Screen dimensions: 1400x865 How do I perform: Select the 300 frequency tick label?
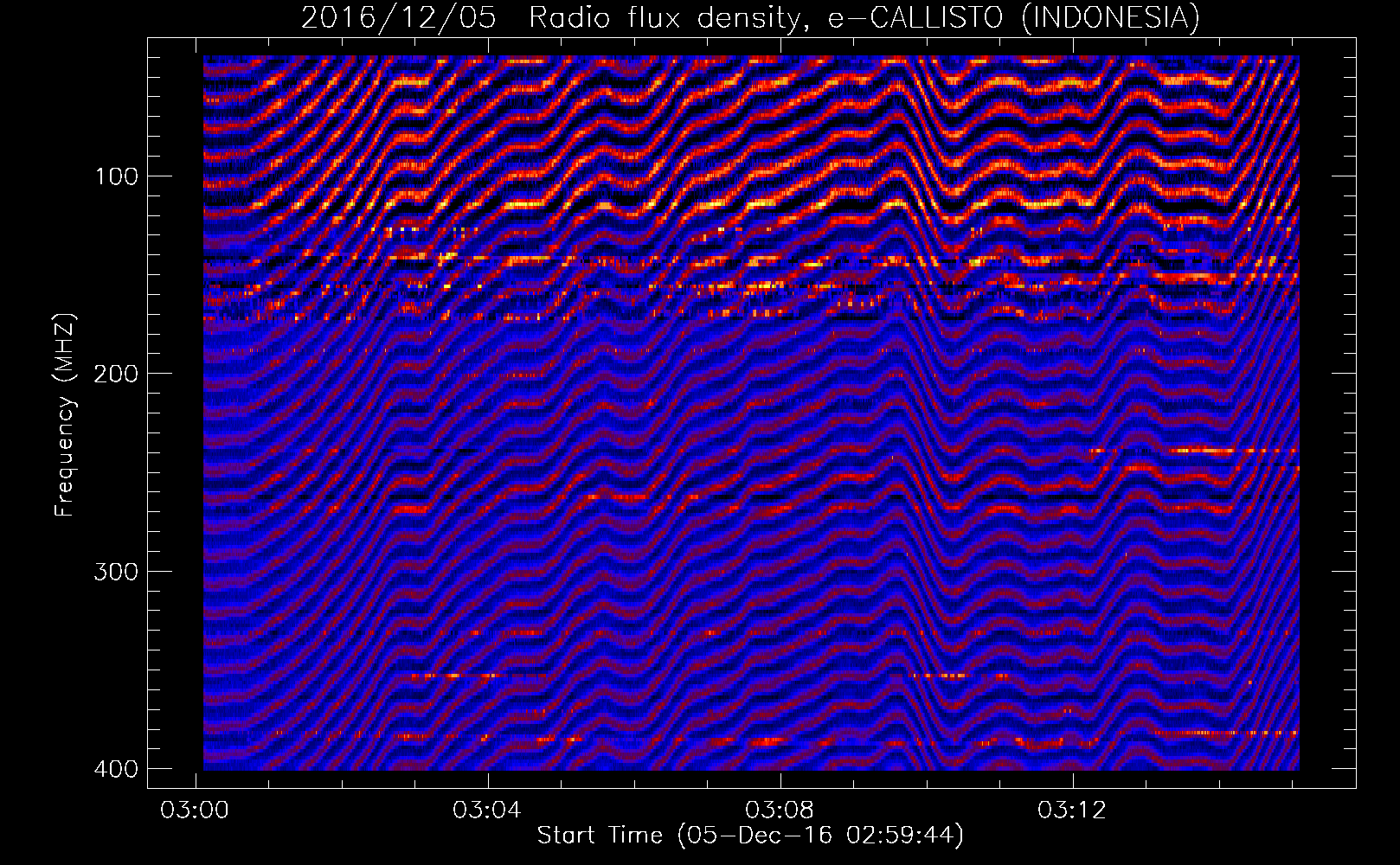[116, 572]
